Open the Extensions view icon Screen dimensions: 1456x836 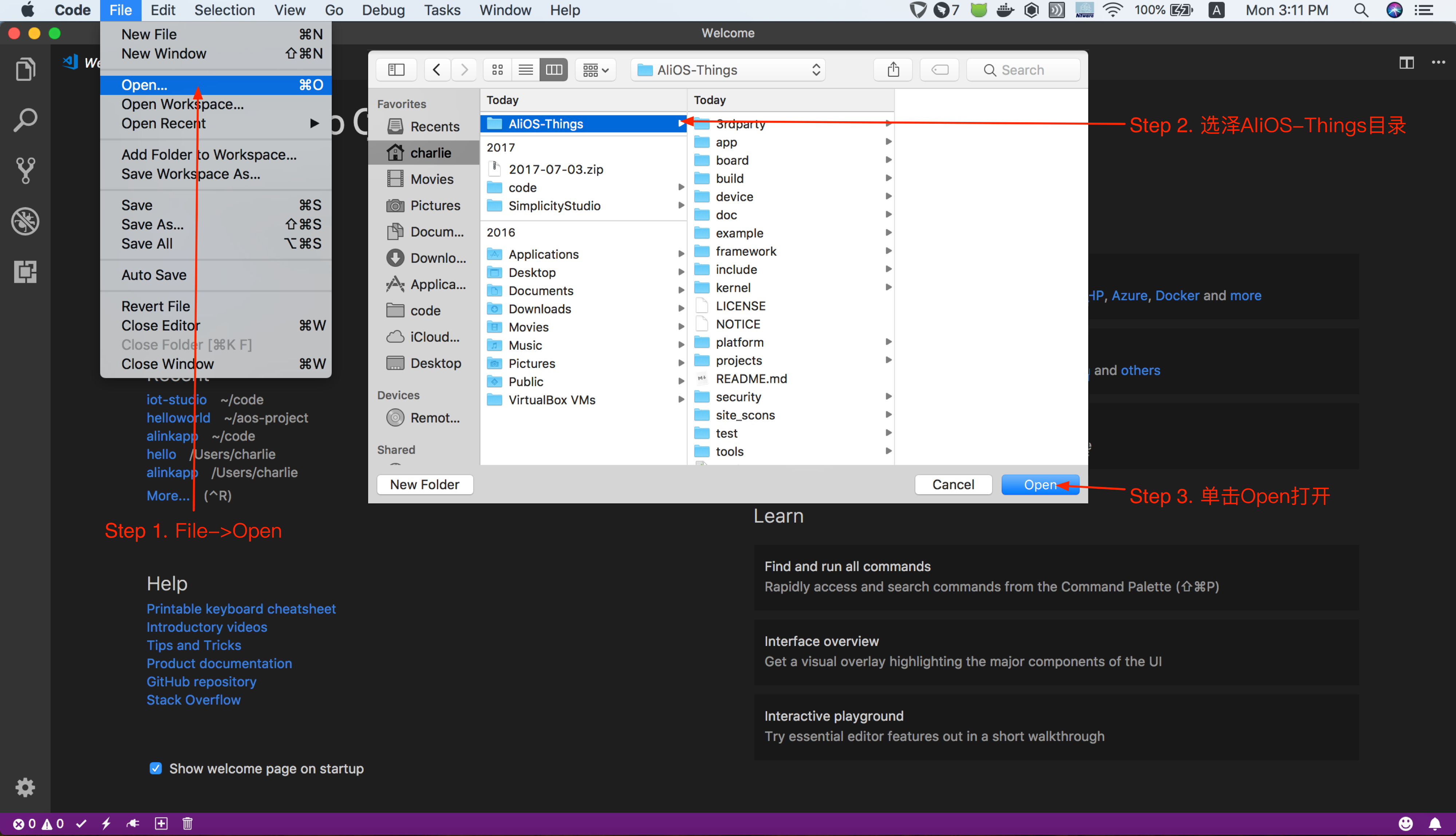tap(25, 272)
